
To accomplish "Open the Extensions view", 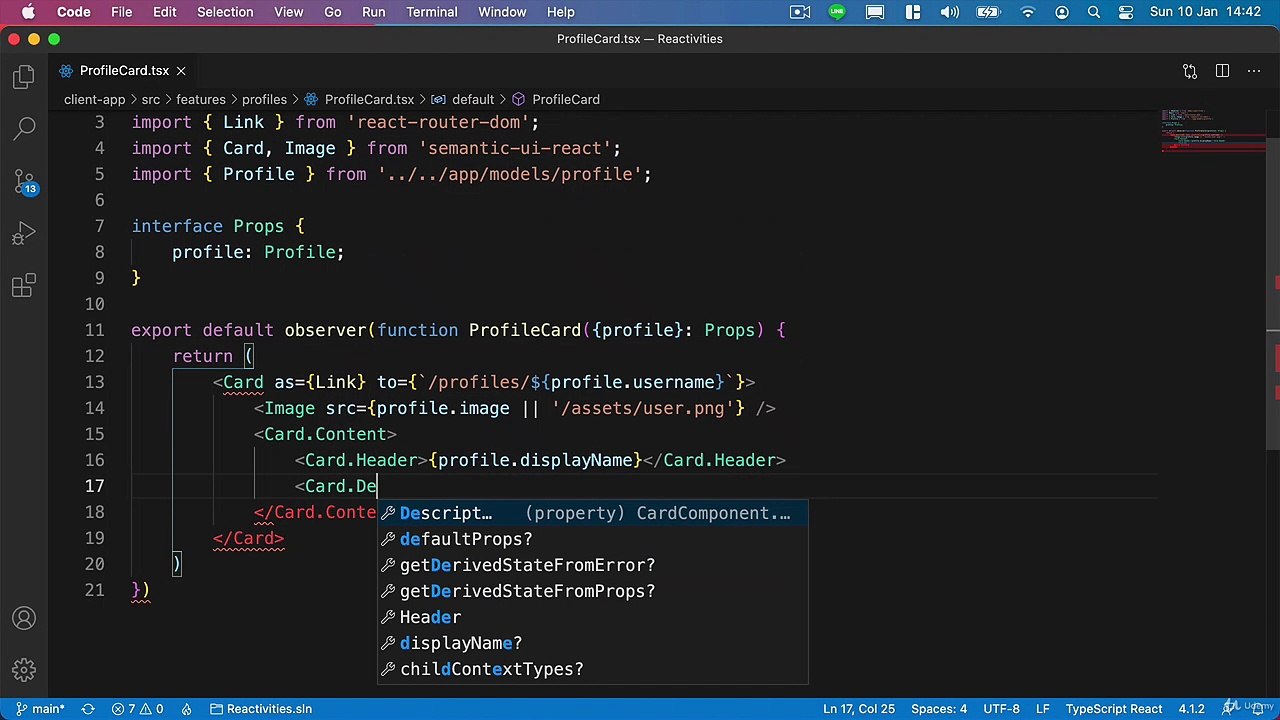I will tap(24, 287).
